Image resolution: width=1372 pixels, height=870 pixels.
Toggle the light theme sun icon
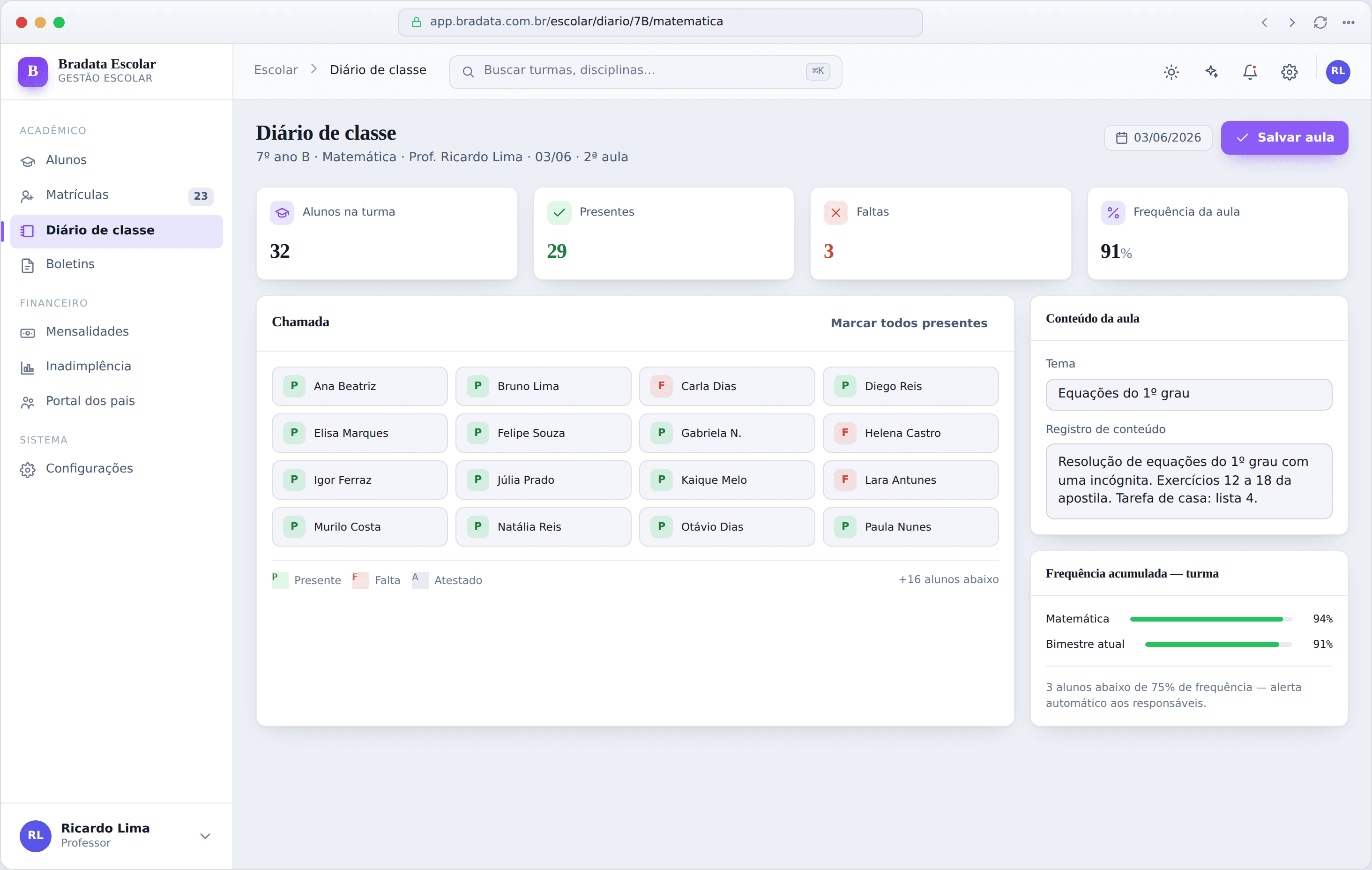click(x=1171, y=72)
